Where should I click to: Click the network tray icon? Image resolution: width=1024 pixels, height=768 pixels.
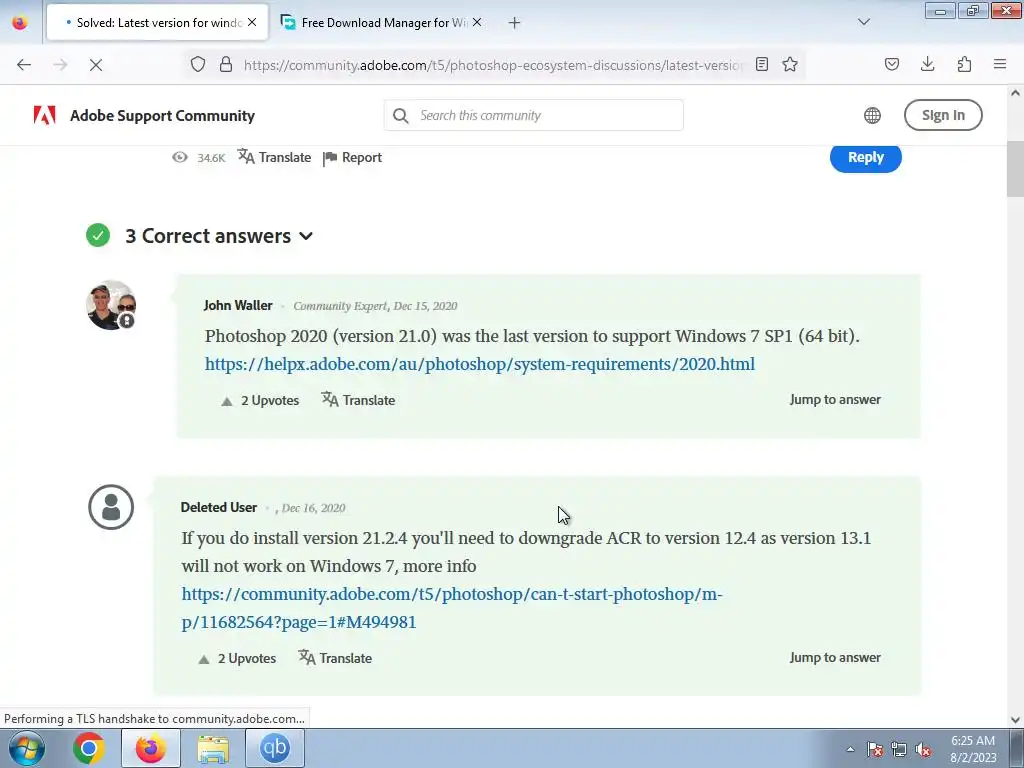[x=899, y=749]
